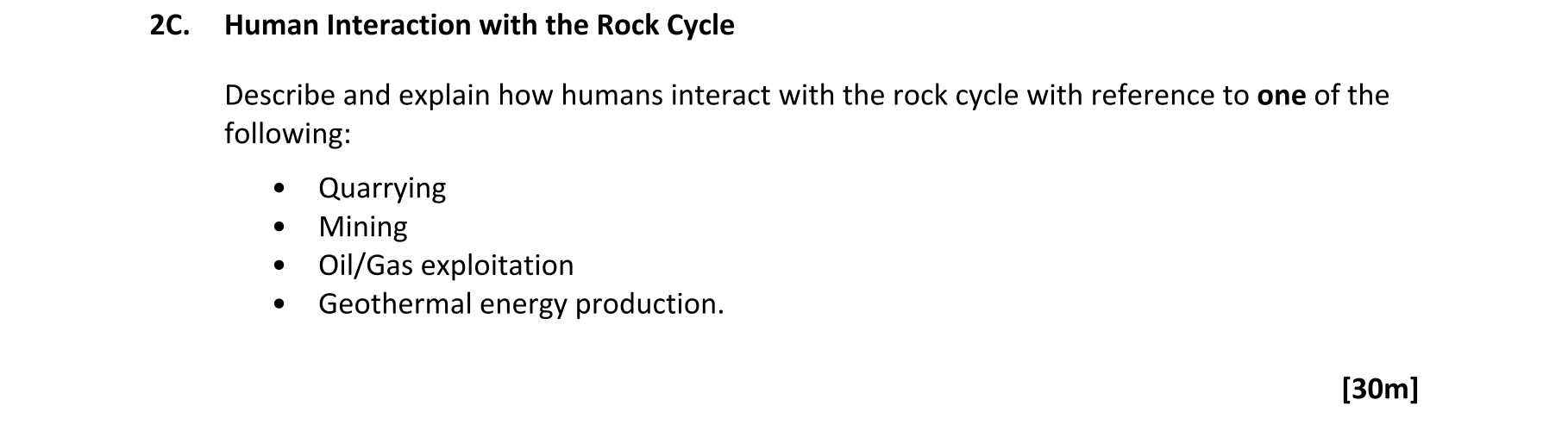Click the word exploitation in the list
1568x431 pixels.
498,265
